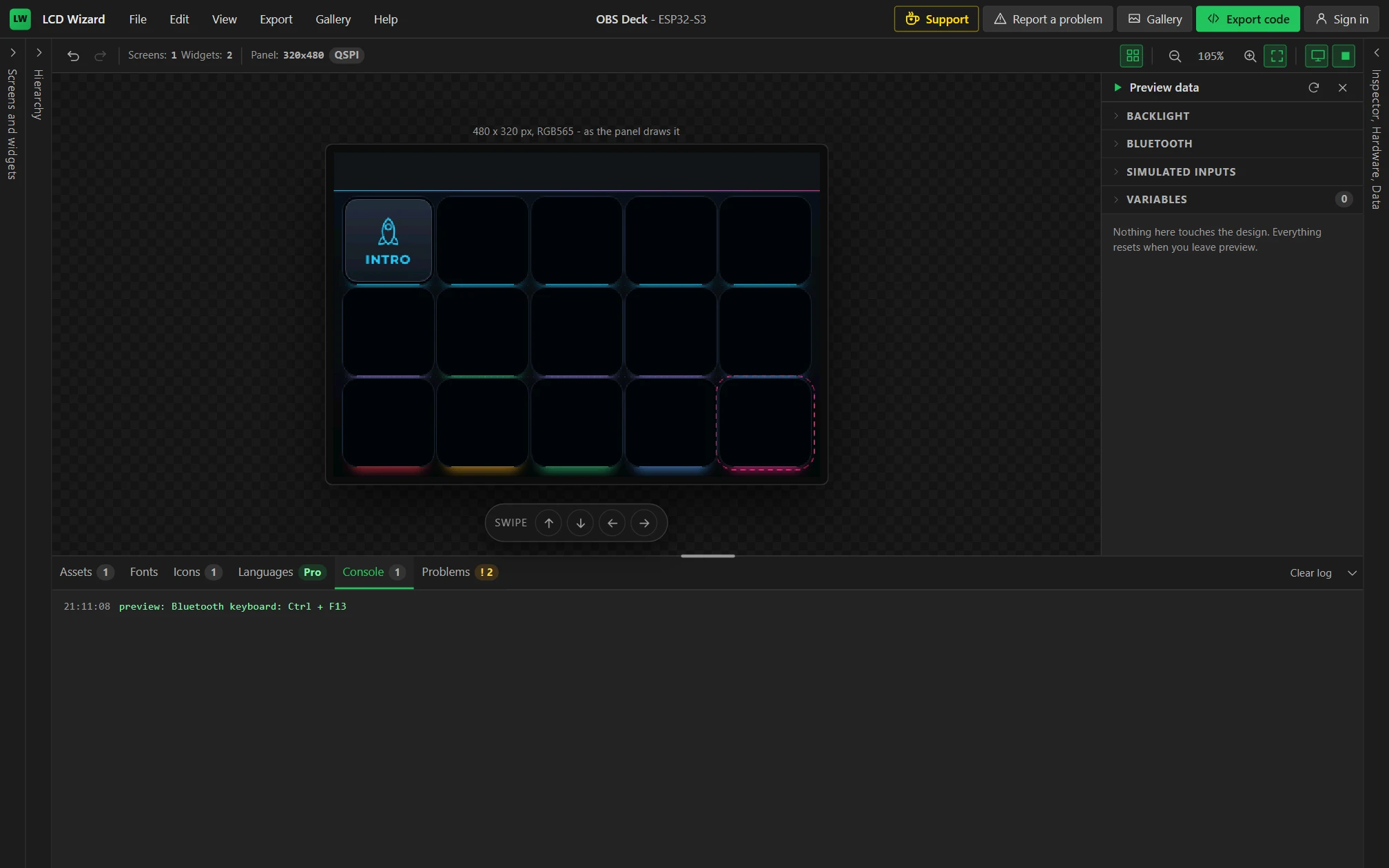Screen dimensions: 1389x868
Task: Expand the Hierarchy sidebar
Action: [39, 52]
